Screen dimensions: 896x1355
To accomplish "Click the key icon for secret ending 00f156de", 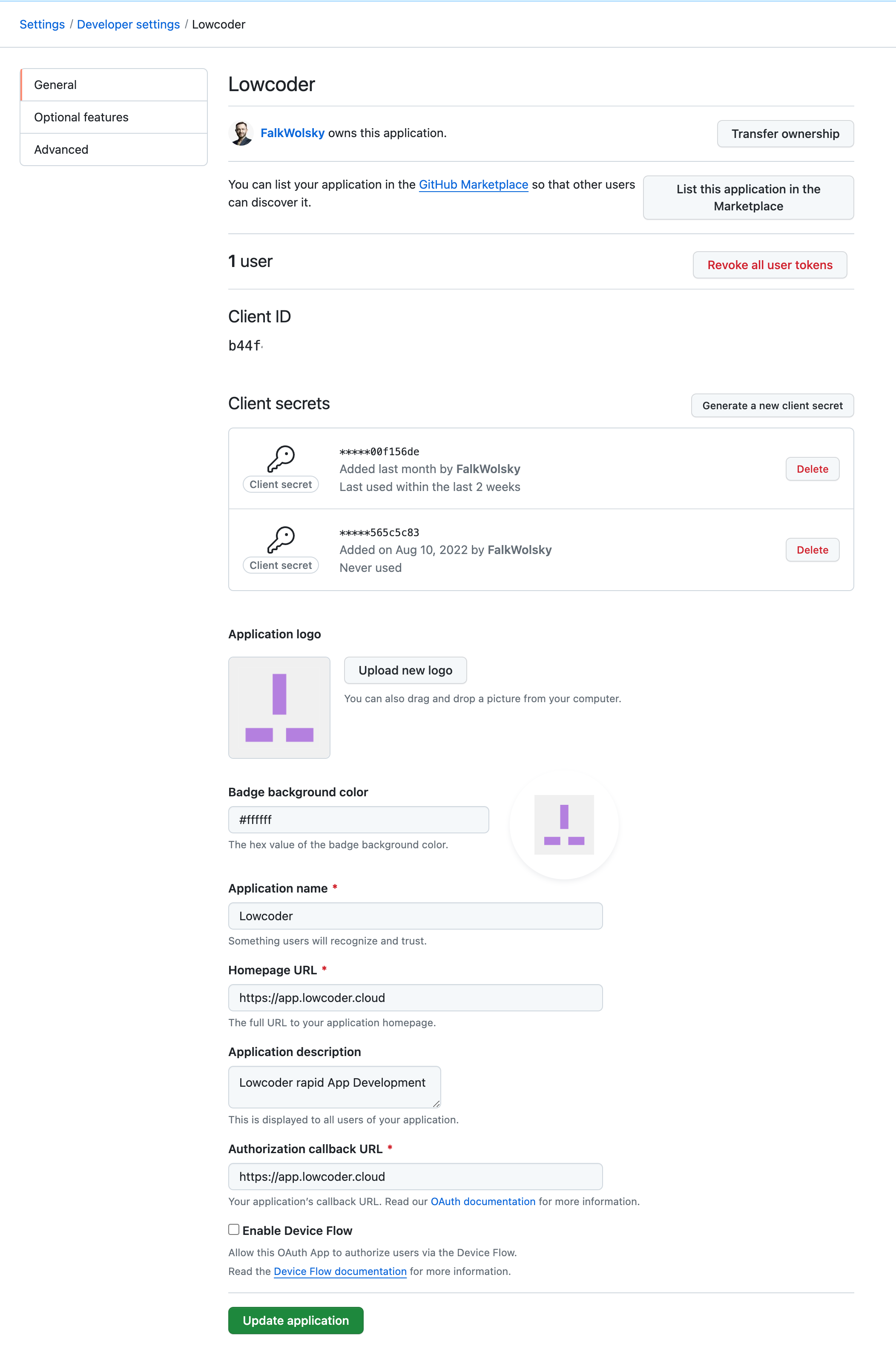I will point(281,459).
